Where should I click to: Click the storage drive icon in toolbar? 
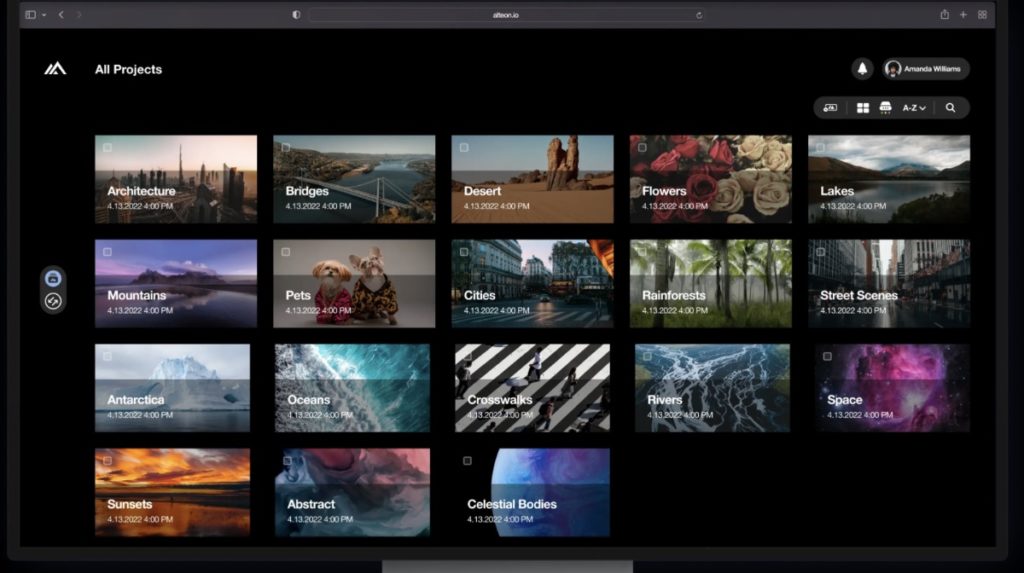pos(885,108)
